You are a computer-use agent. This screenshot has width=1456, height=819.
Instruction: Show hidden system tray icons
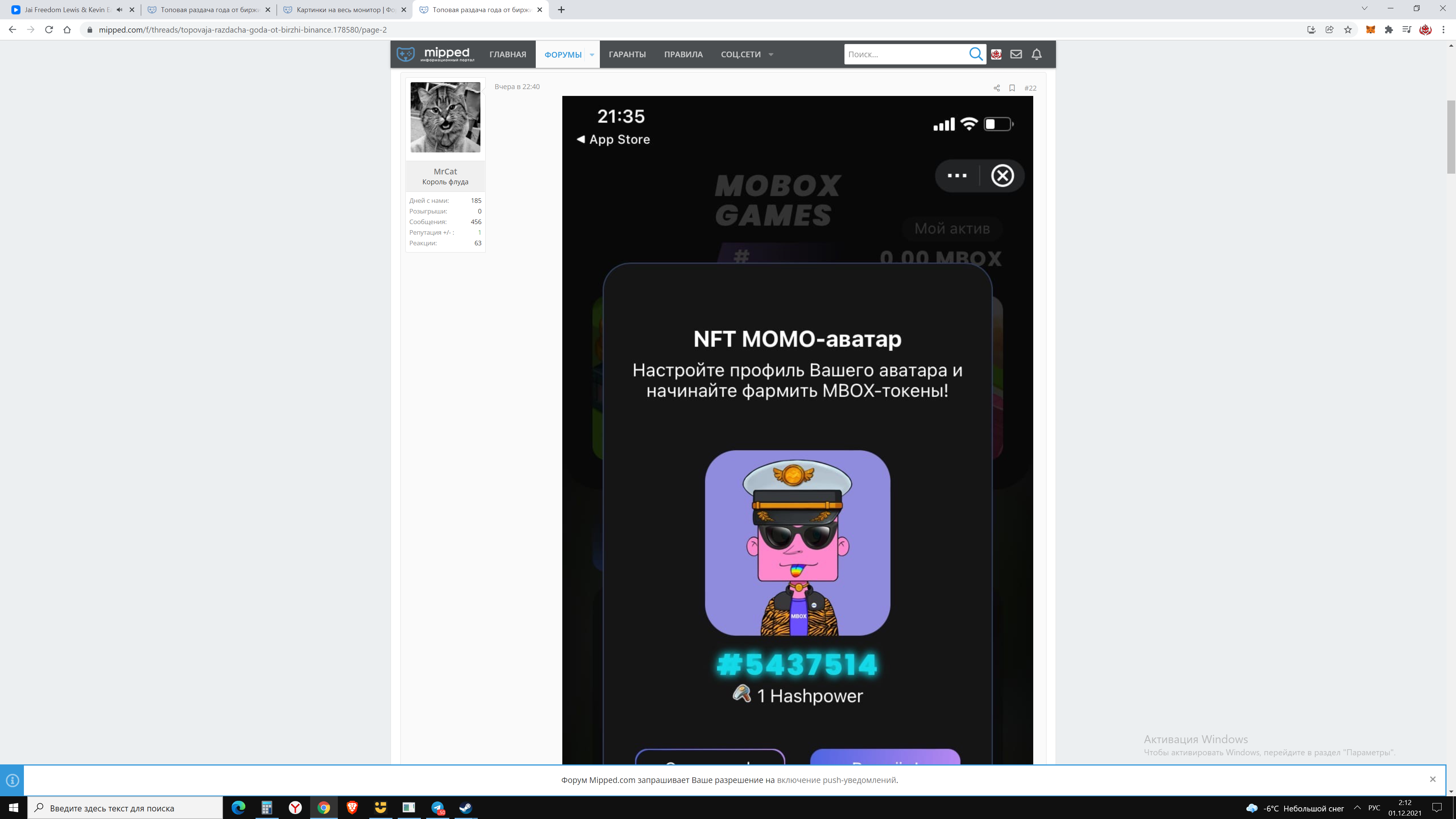[1357, 808]
